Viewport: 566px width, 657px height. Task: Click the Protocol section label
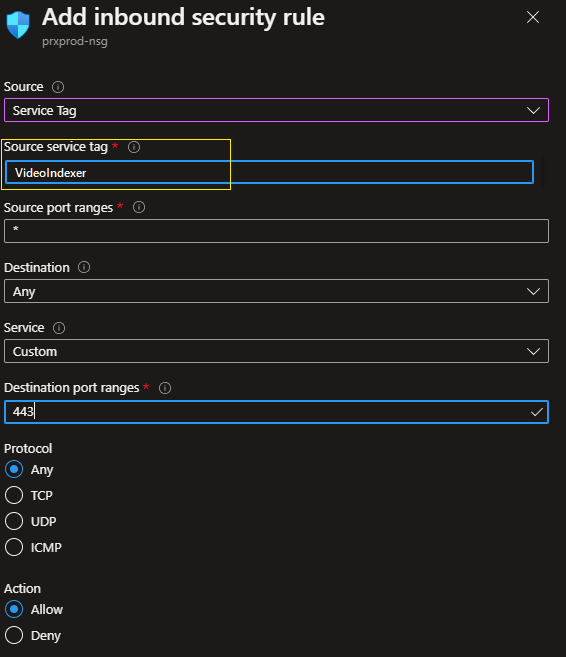(28, 448)
